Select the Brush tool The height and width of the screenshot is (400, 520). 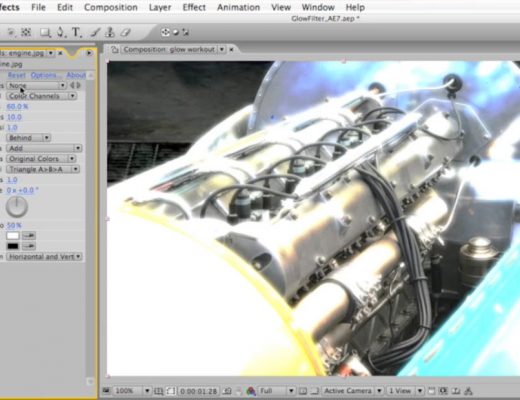click(95, 32)
